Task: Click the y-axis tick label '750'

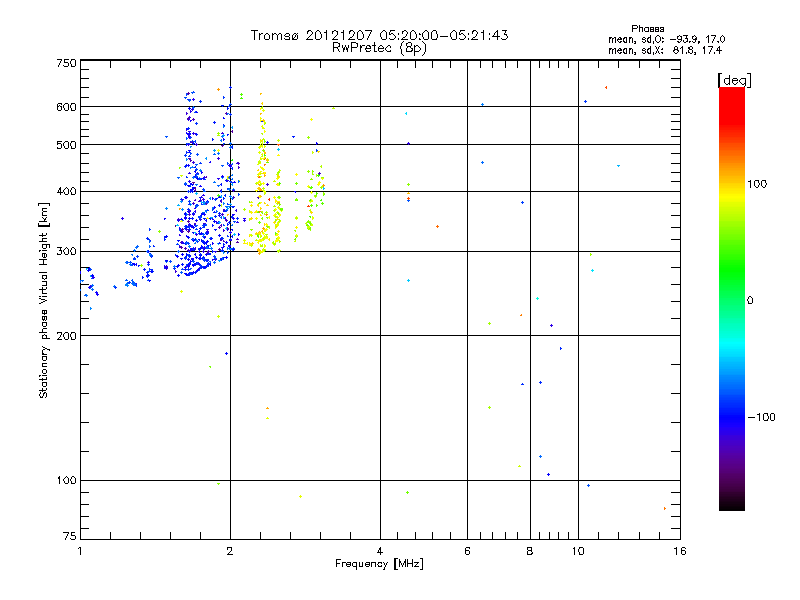Action: click(66, 63)
